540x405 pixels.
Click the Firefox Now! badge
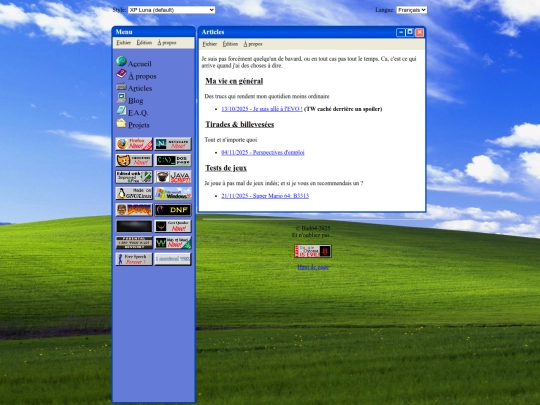134,144
